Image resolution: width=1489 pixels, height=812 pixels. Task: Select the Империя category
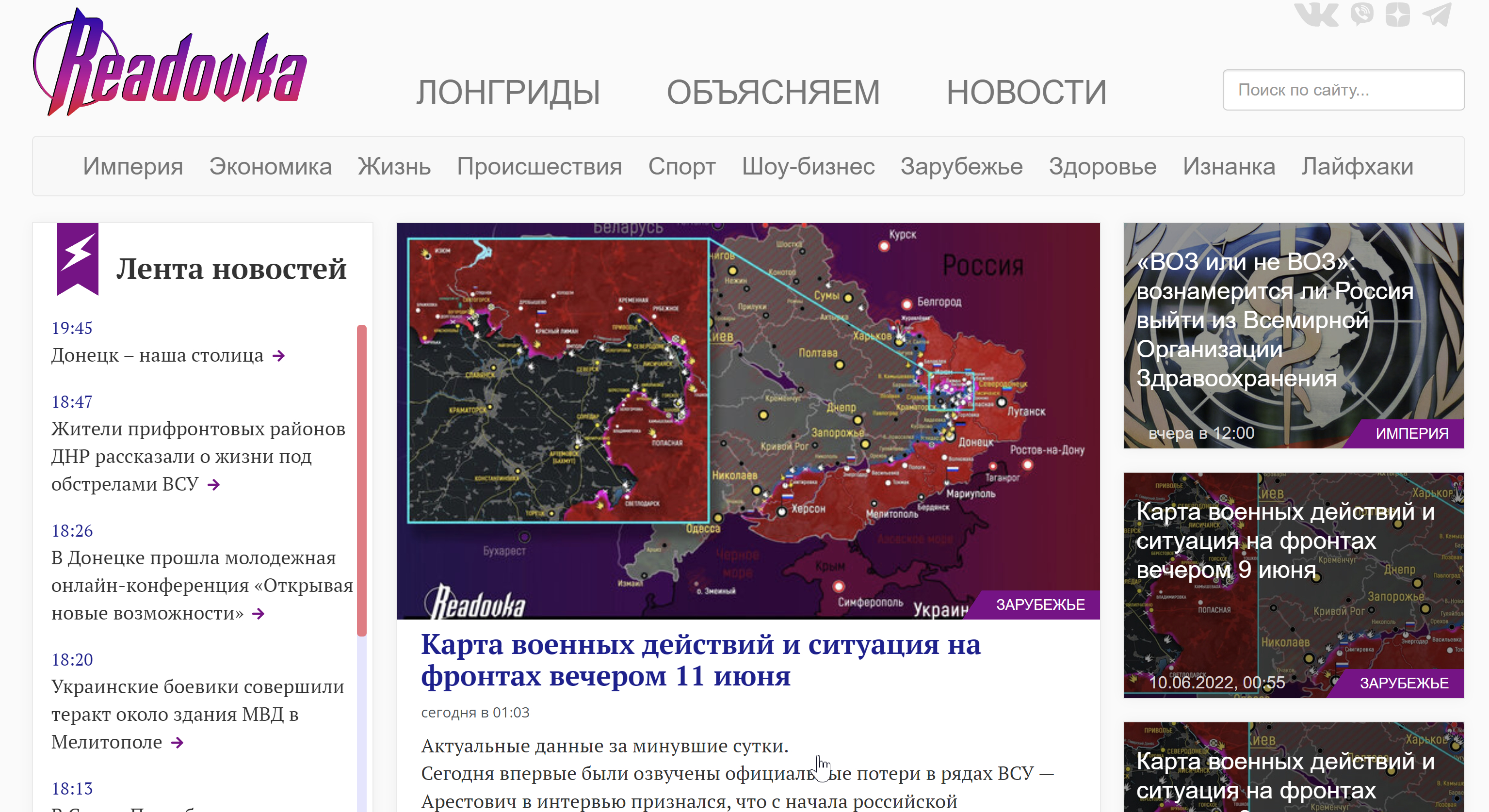coord(132,166)
